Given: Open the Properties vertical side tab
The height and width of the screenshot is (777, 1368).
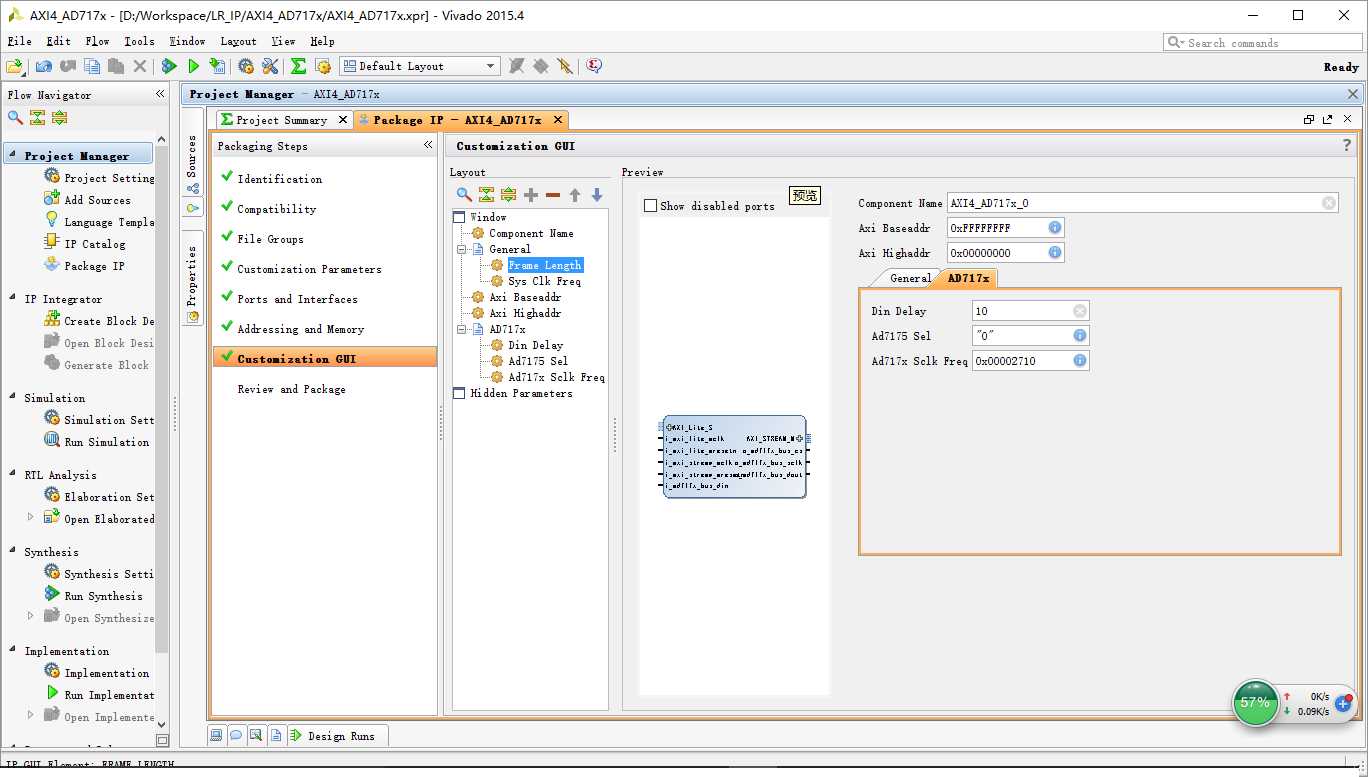Looking at the screenshot, I should (x=192, y=280).
